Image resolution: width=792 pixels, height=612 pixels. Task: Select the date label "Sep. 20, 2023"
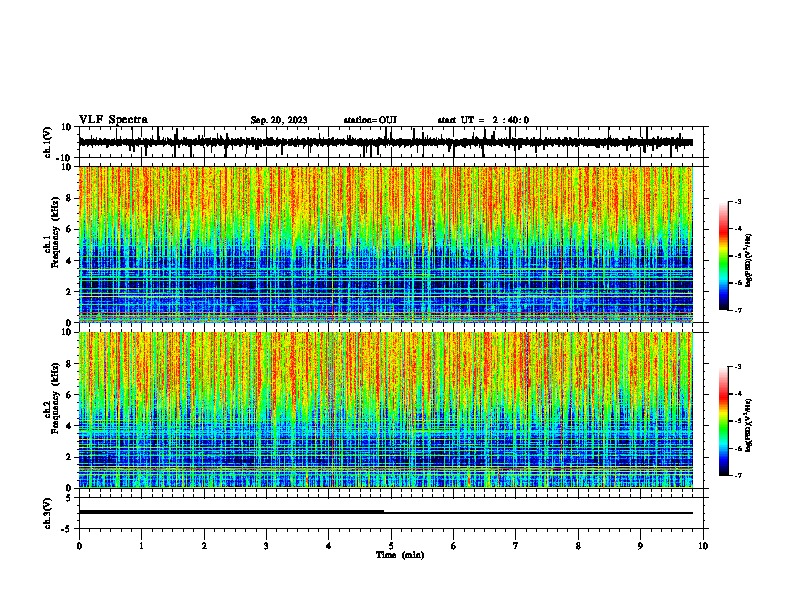(x=279, y=120)
